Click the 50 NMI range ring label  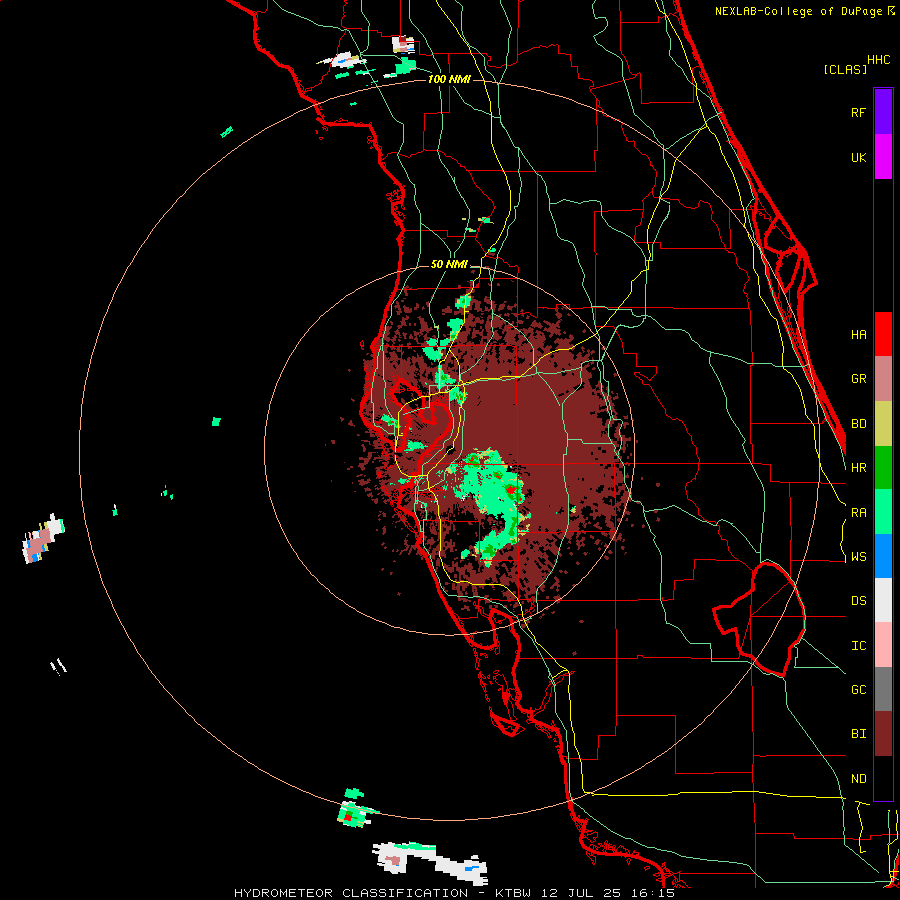tap(449, 264)
